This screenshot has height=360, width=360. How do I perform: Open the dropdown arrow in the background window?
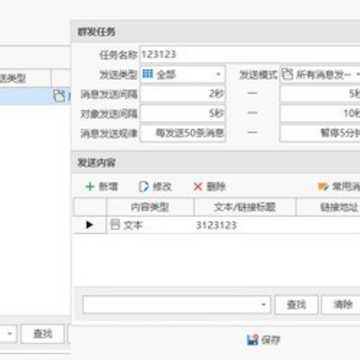point(10,334)
